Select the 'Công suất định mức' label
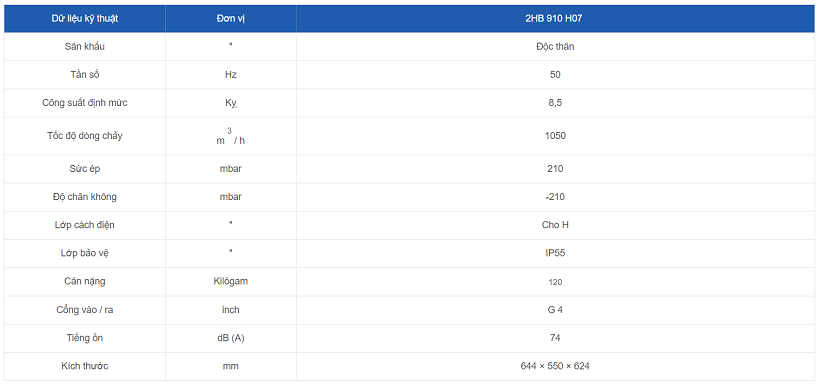The width and height of the screenshot is (820, 385). coord(85,103)
